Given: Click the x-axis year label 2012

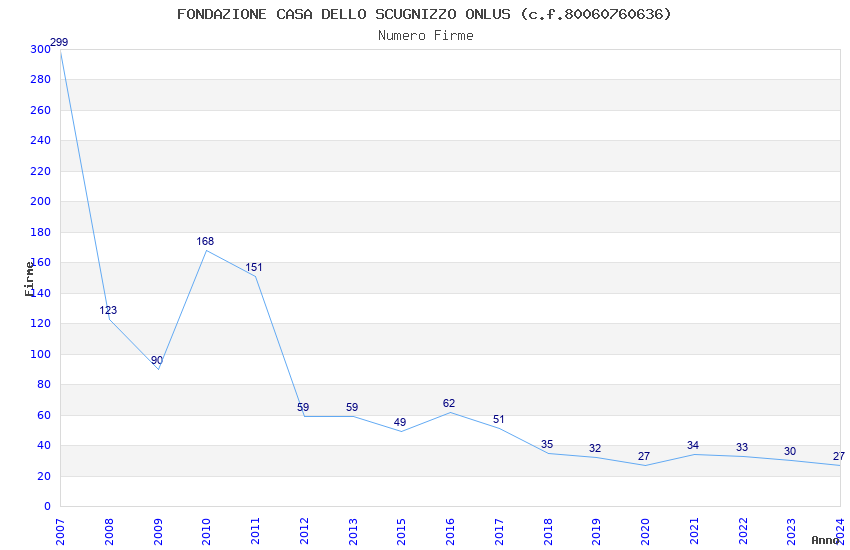Looking at the screenshot, I should point(304,532).
